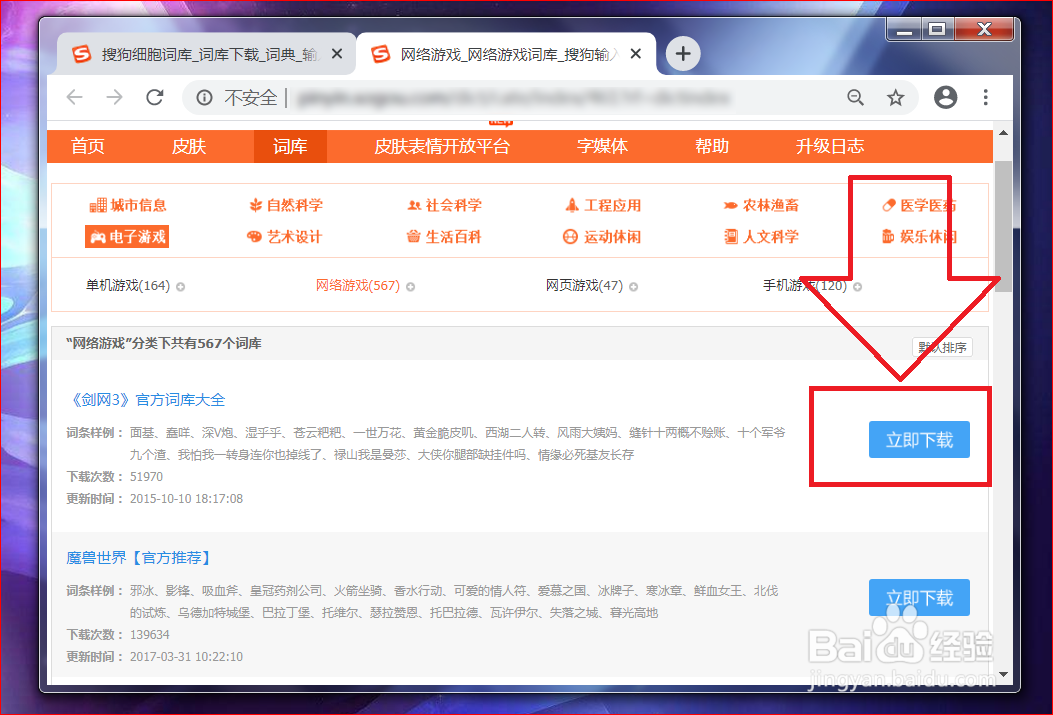Expand the arrow next to 网页游戏(47)
This screenshot has width=1053, height=715.
pyautogui.click(x=633, y=287)
